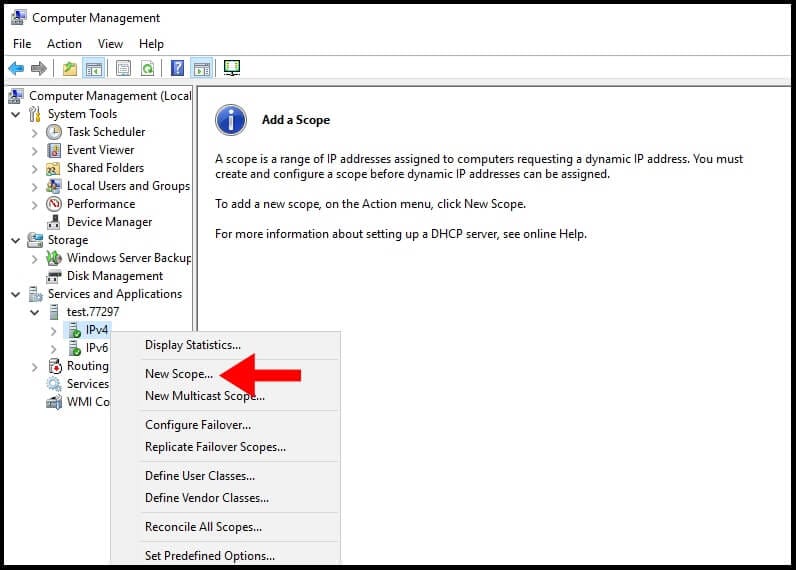
Task: Collapse the Storage node
Action: [16, 241]
